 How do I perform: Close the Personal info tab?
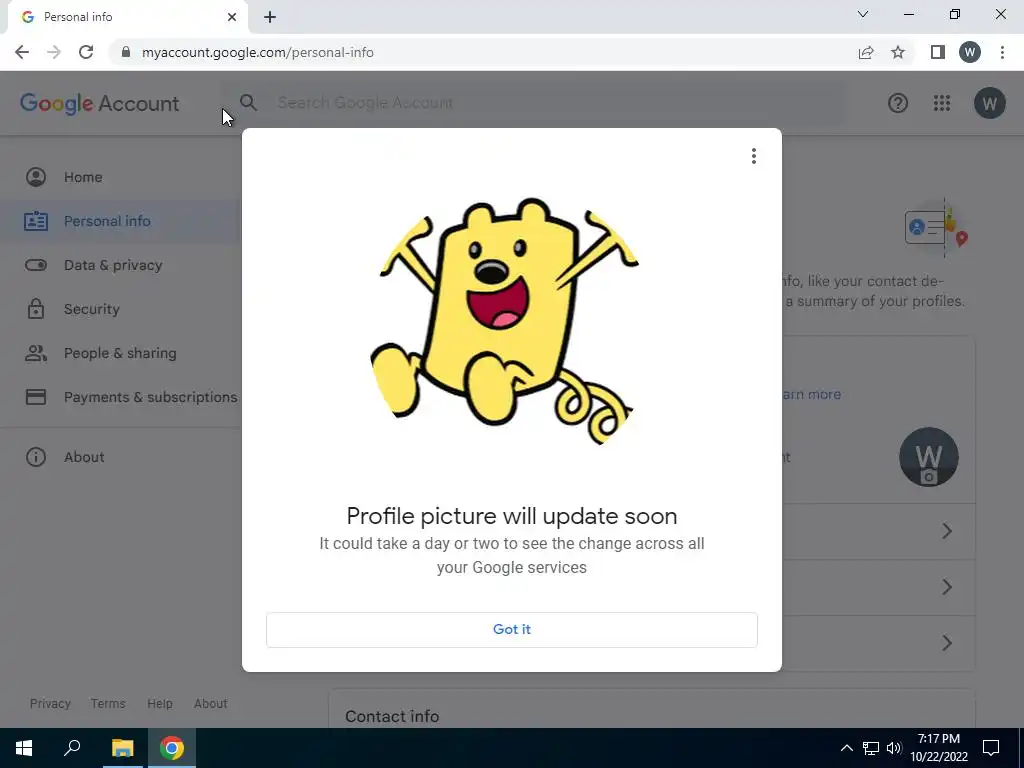(x=232, y=17)
